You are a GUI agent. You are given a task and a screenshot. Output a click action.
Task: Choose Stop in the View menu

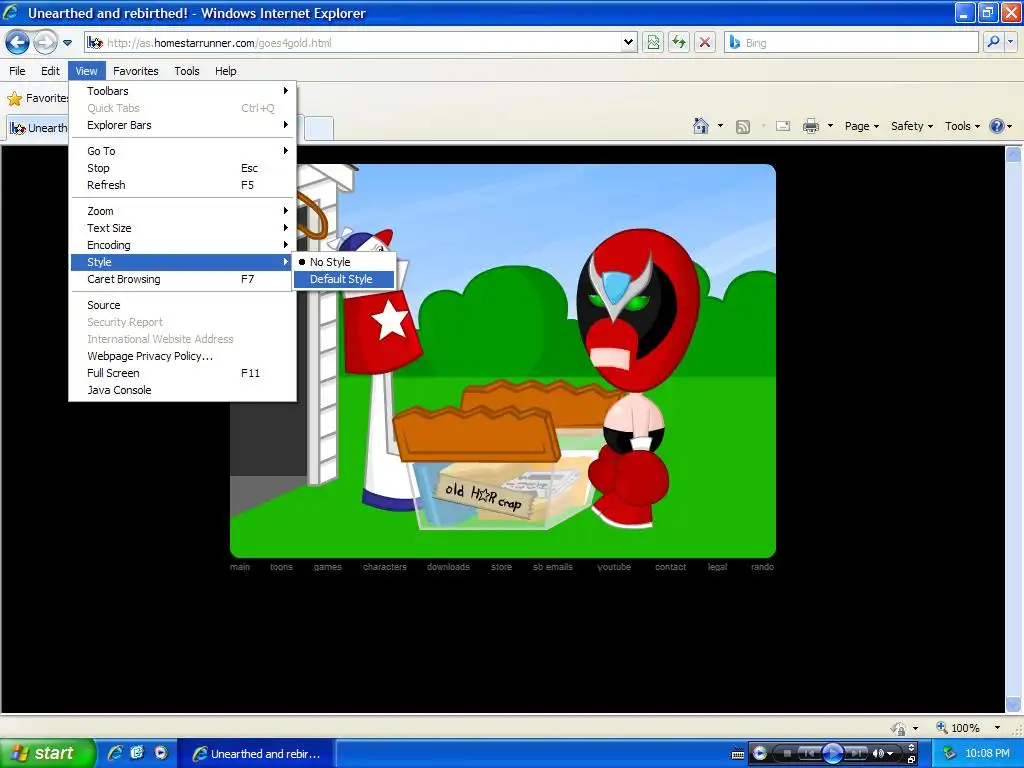click(x=183, y=168)
